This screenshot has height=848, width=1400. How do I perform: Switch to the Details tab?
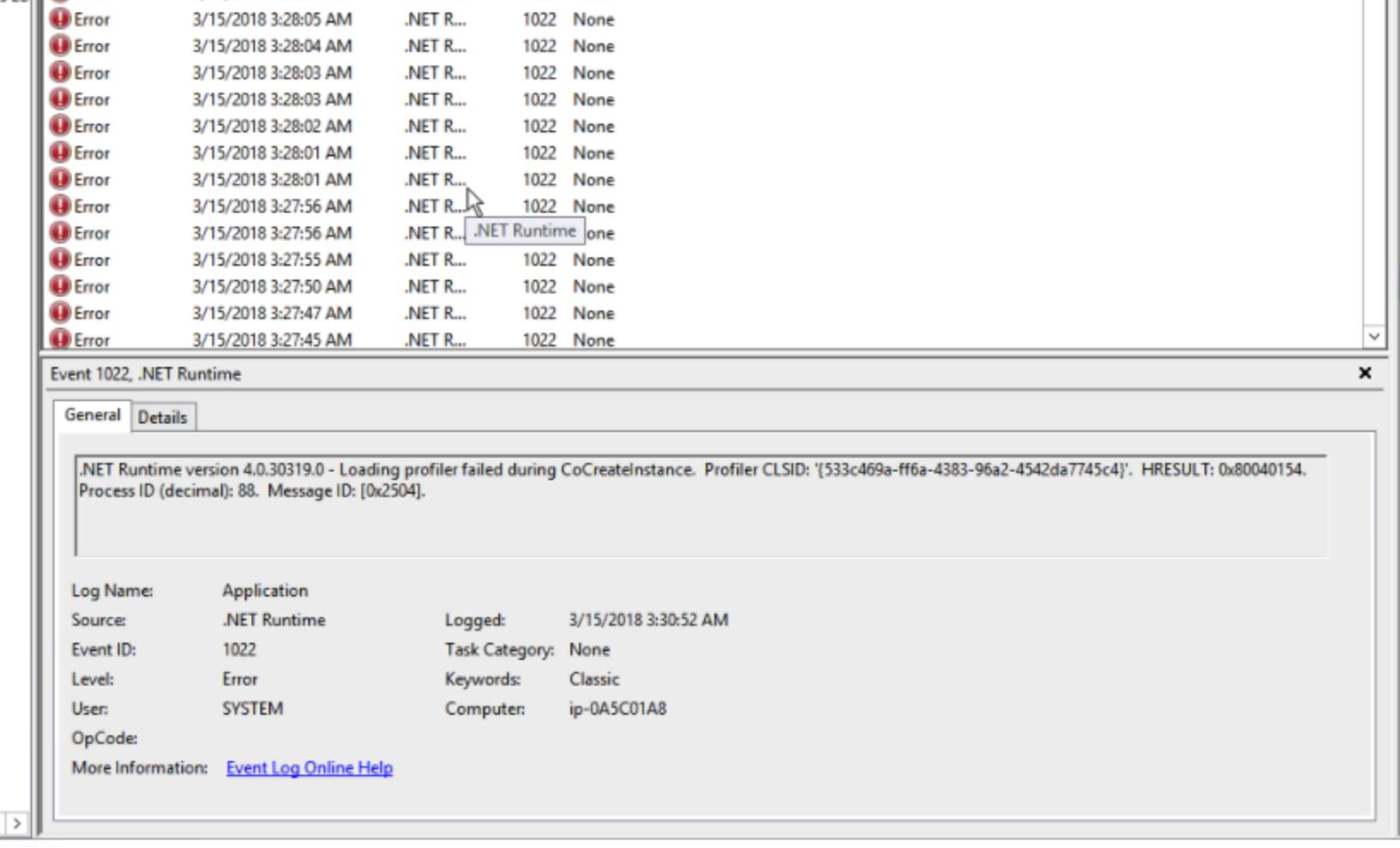163,417
